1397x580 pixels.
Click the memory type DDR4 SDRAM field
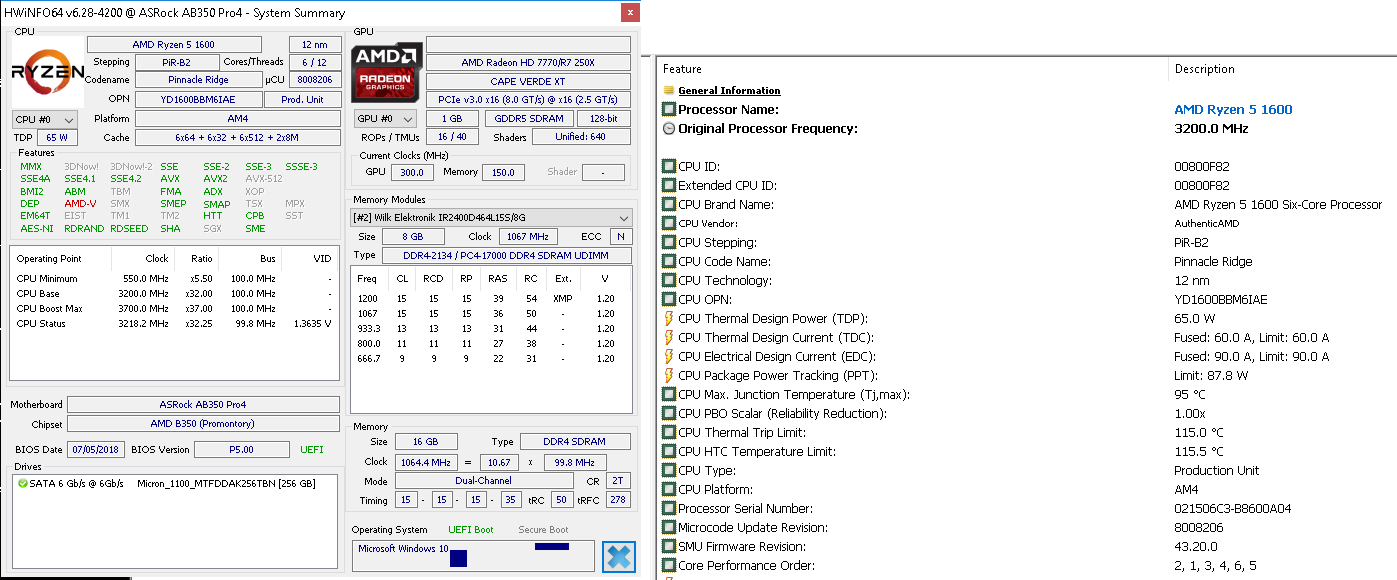pos(574,442)
